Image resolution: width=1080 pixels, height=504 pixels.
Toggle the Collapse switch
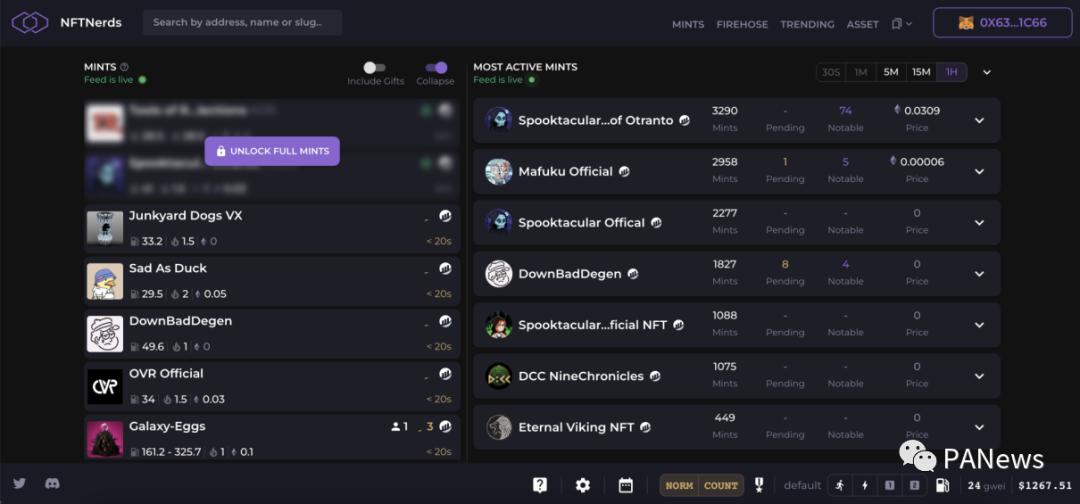click(435, 68)
